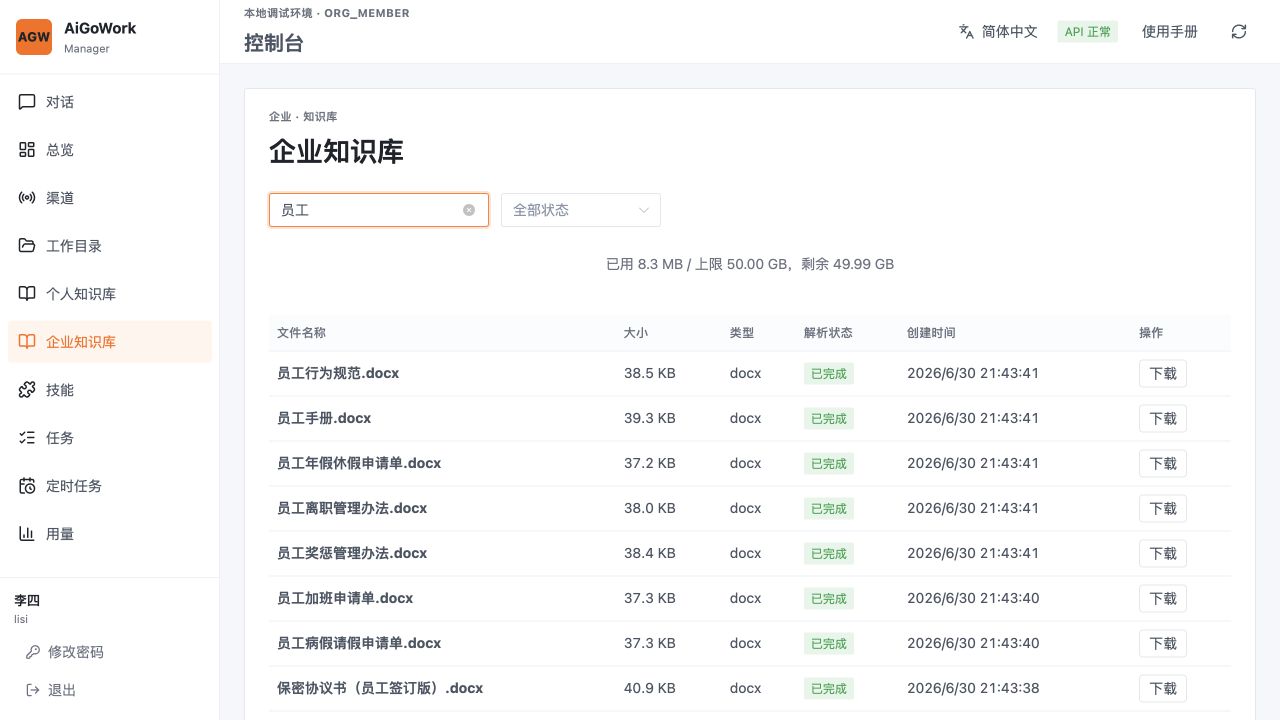Viewport: 1280px width, 720px height.
Task: Click the open-book icon beside 企业知识库
Action: pyautogui.click(x=27, y=342)
